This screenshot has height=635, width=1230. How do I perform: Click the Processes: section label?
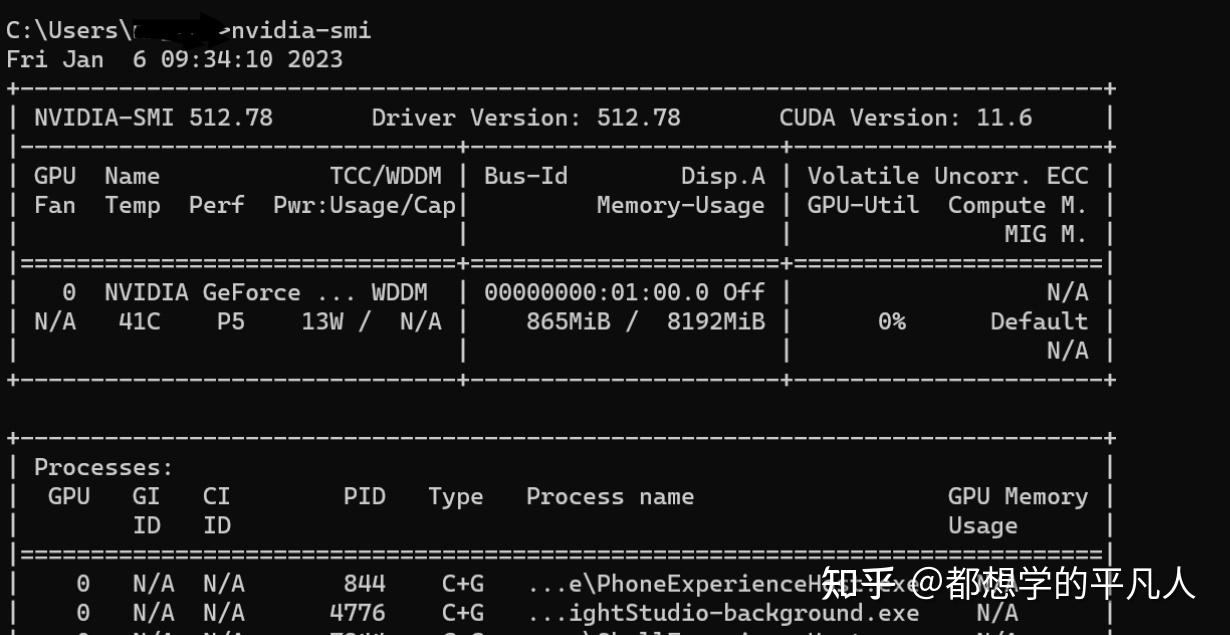click(x=104, y=467)
